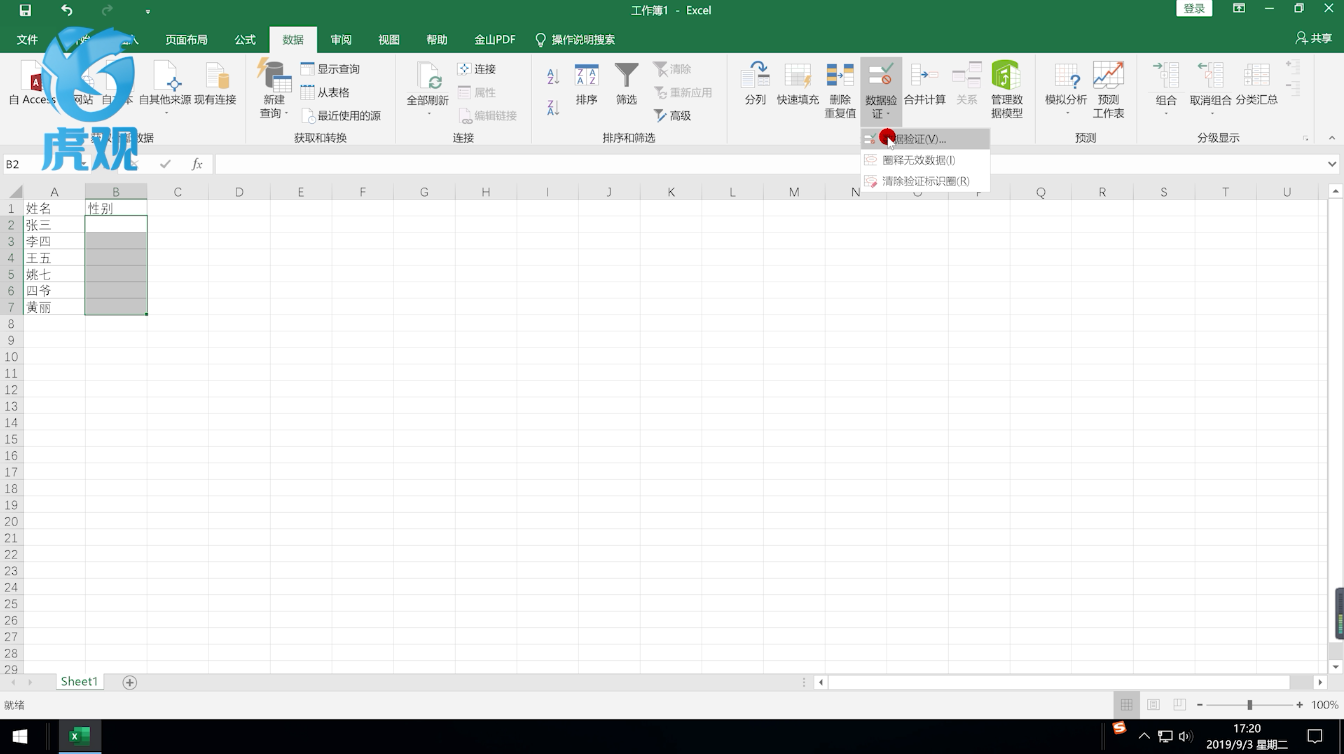This screenshot has height=754, width=1344.
Task: Open the Outline (分级显示) dialog launcher
Action: (x=1306, y=138)
